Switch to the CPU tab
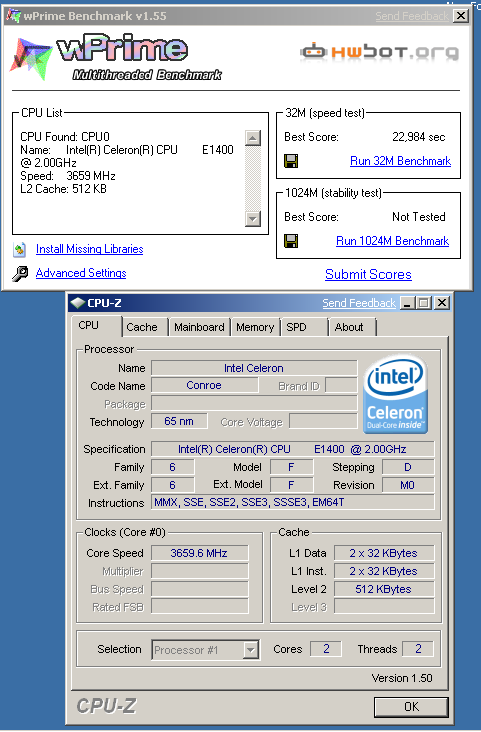 pos(96,325)
